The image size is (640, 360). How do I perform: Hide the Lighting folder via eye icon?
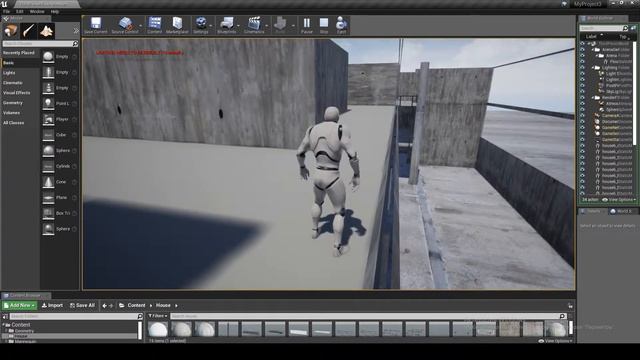582,67
